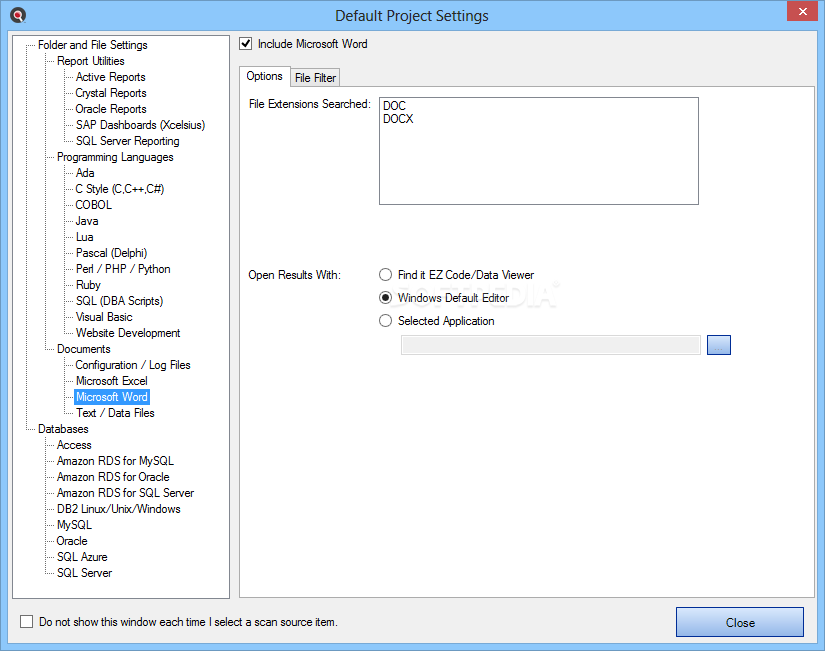Viewport: 825px width, 651px height.
Task: Open Active Reports settings
Action: [x=110, y=77]
